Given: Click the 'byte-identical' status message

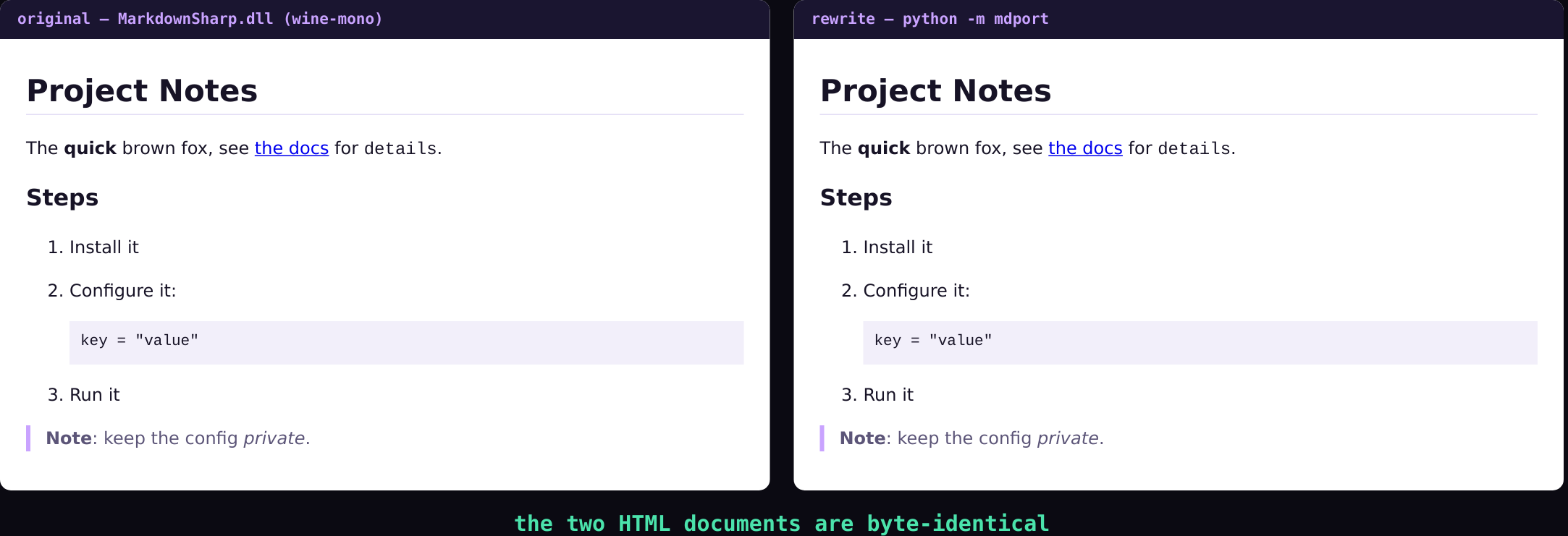Looking at the screenshot, I should point(782,523).
